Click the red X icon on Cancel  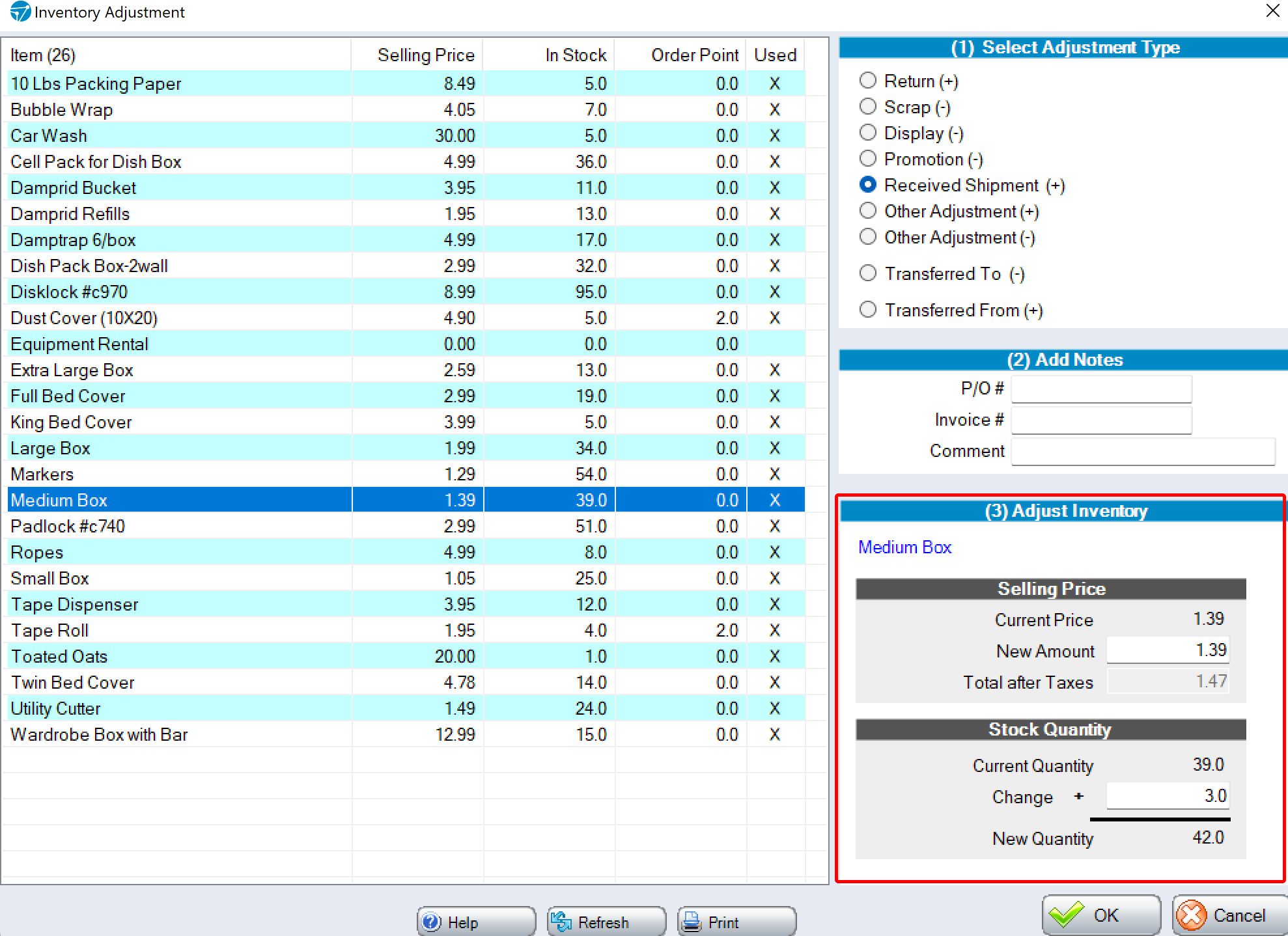(1192, 915)
